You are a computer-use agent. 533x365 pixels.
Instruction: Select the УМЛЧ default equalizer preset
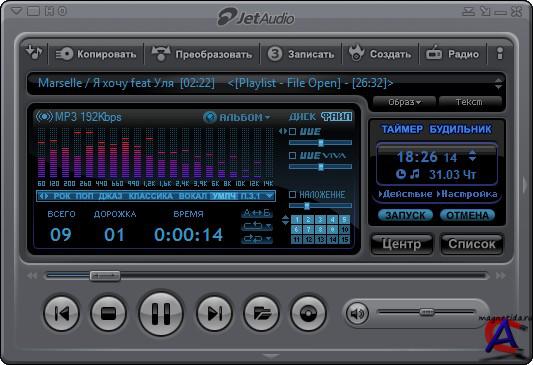click(224, 196)
